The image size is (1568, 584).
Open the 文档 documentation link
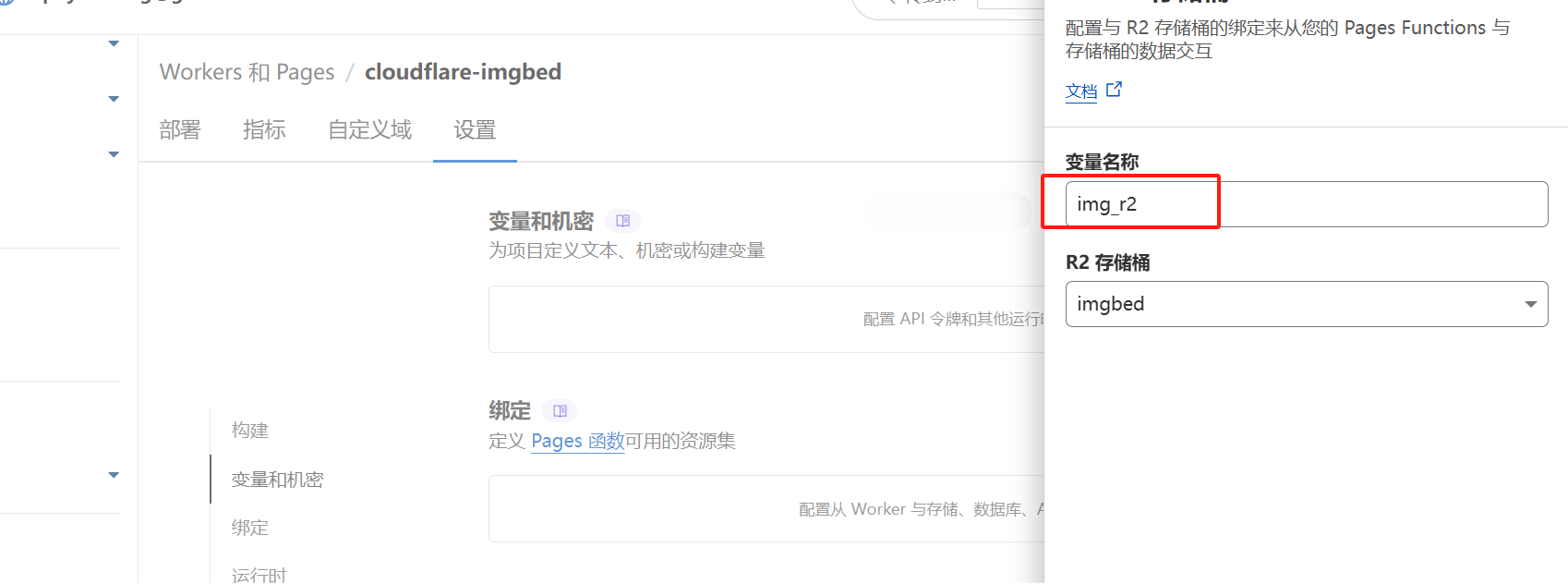click(1081, 91)
